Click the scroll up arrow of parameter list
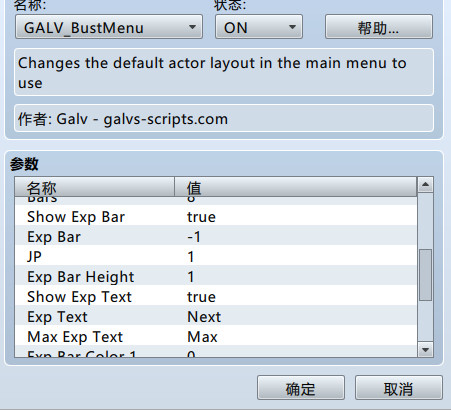 tap(425, 184)
